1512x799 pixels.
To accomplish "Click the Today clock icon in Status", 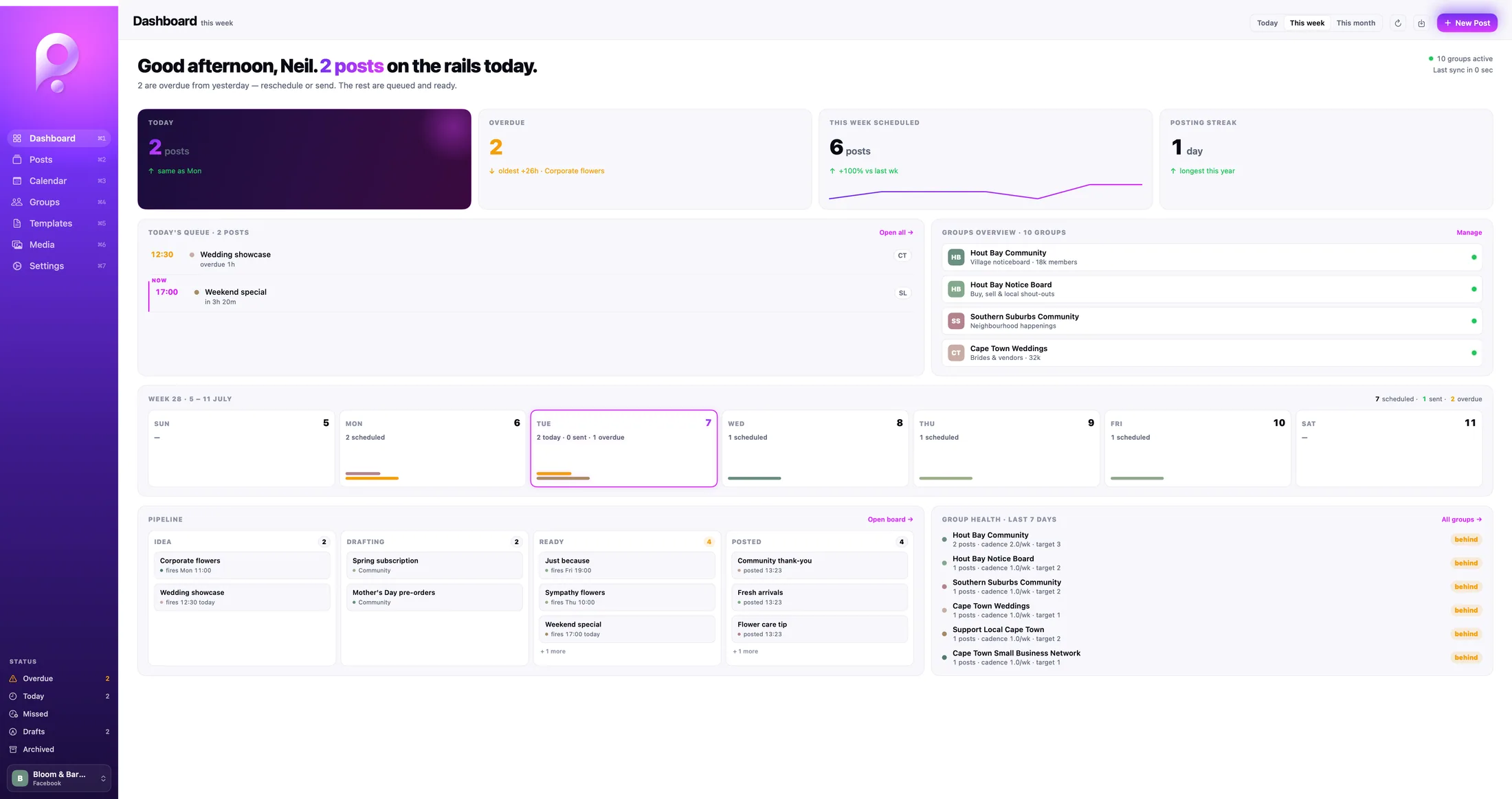I will pos(13,696).
